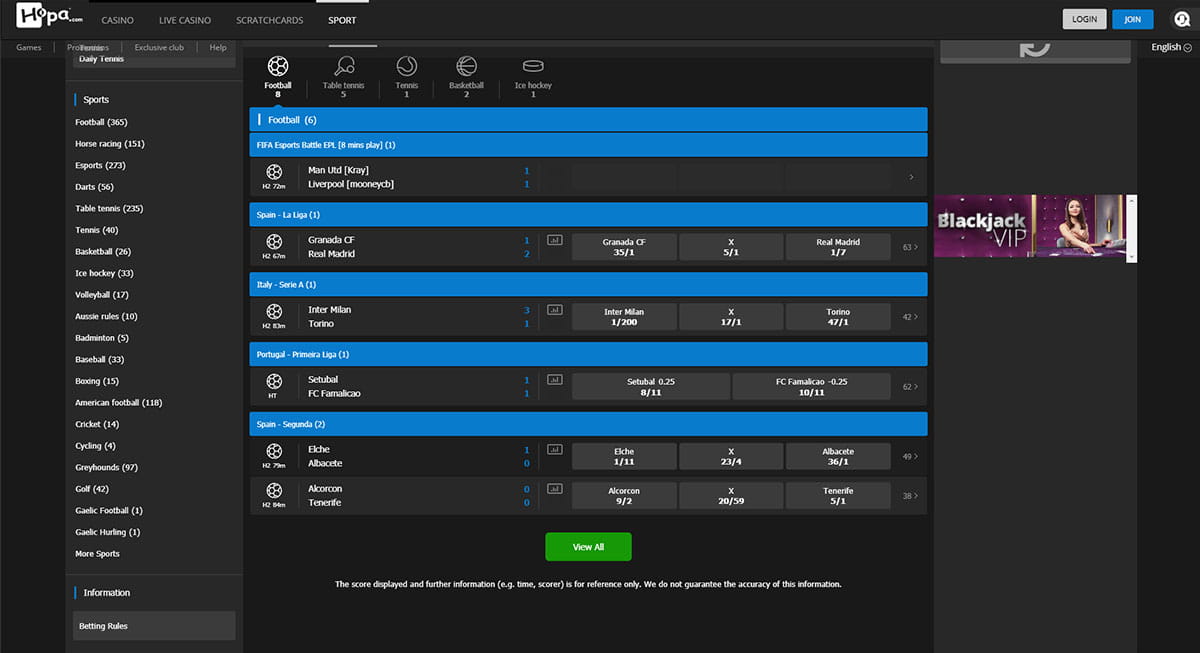Open the English language dropdown
The image size is (1200, 653).
1171,47
